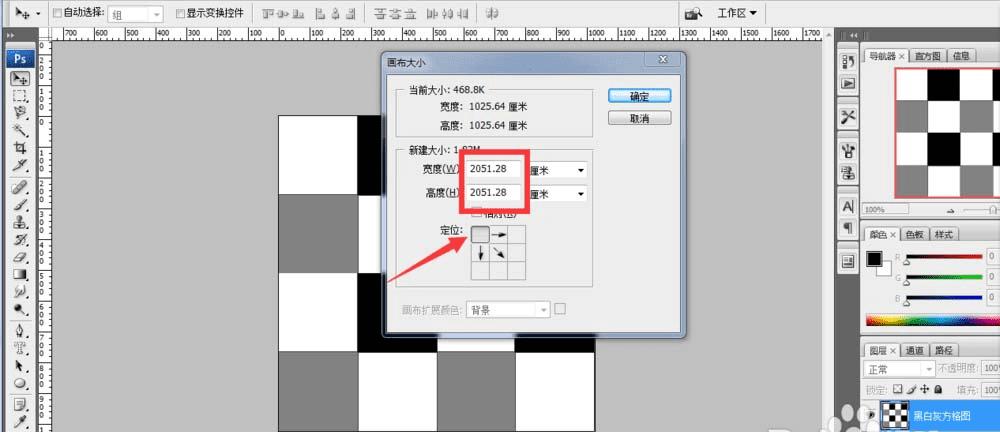Switch to the 直方图 tab
Screen dimensions: 1000x432
point(928,56)
